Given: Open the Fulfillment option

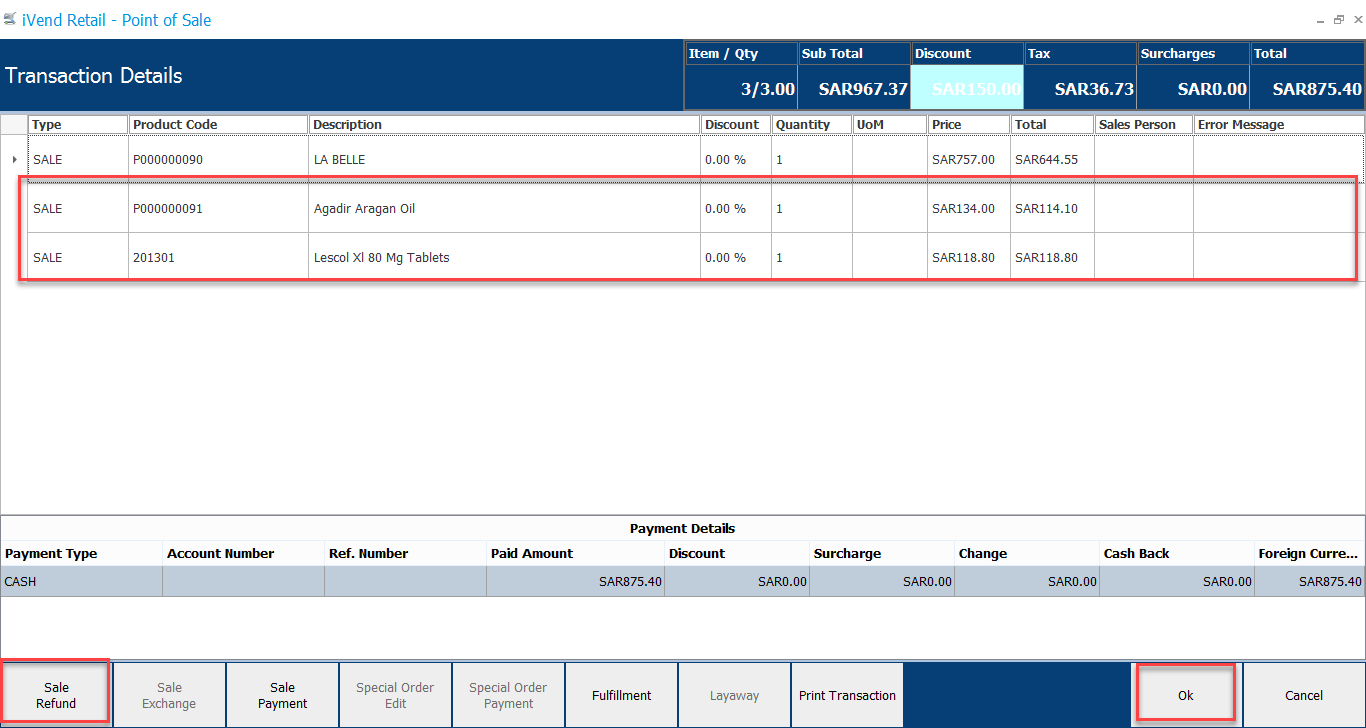Looking at the screenshot, I should coord(621,695).
